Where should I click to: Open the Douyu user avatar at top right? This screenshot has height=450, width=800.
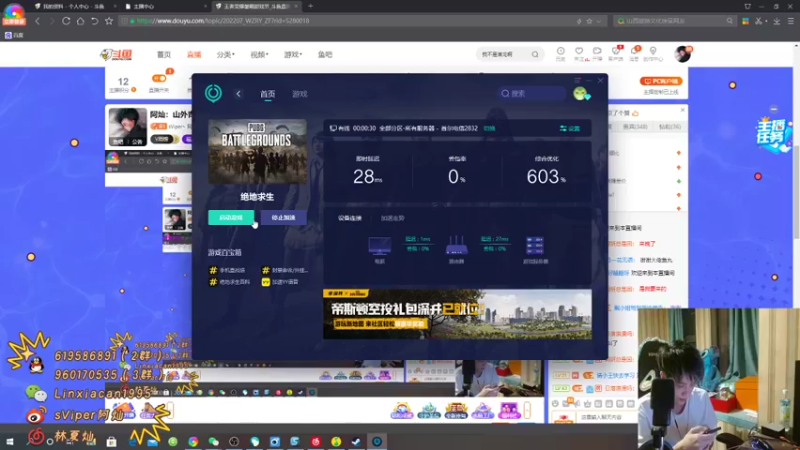coord(682,54)
